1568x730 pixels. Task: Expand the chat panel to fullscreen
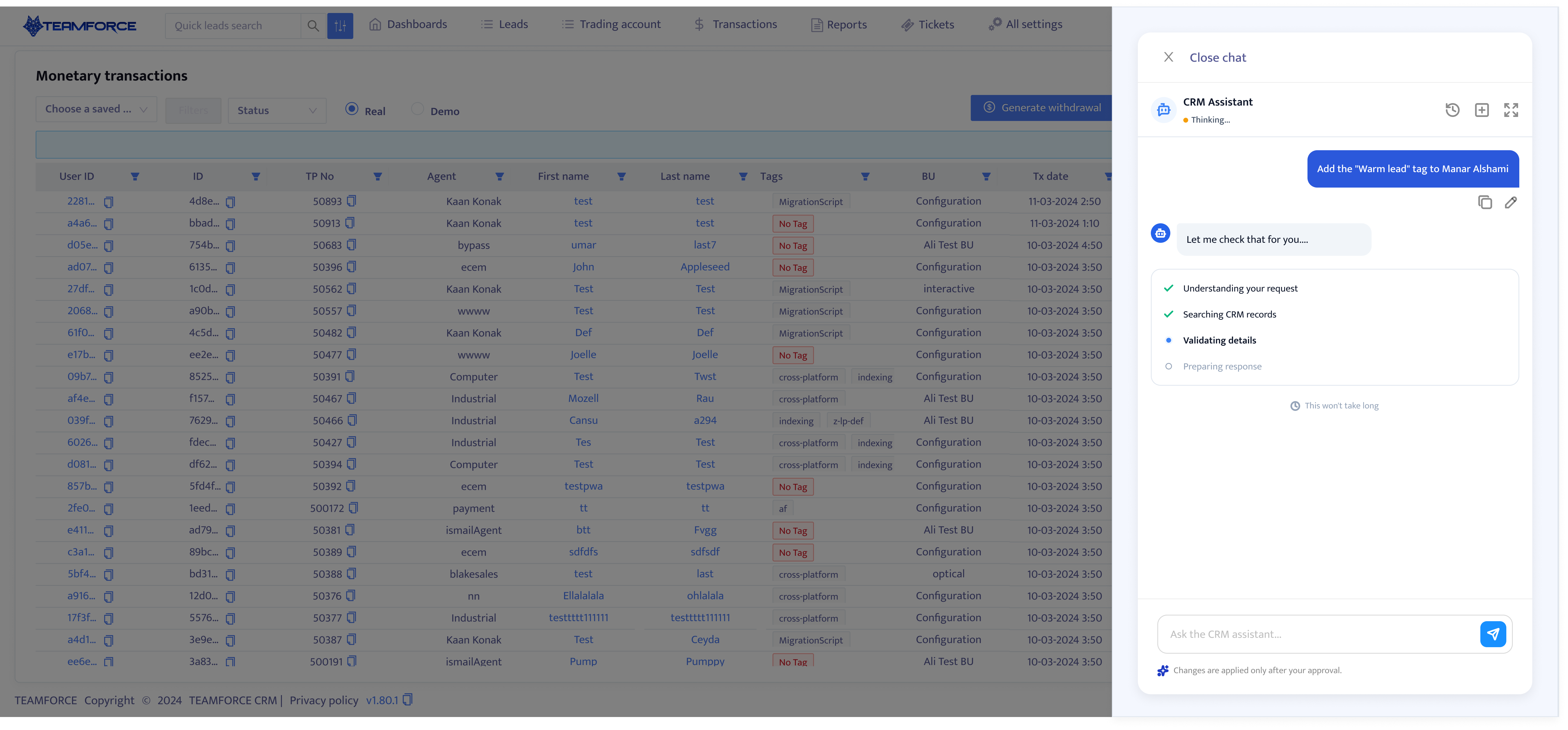pos(1511,110)
